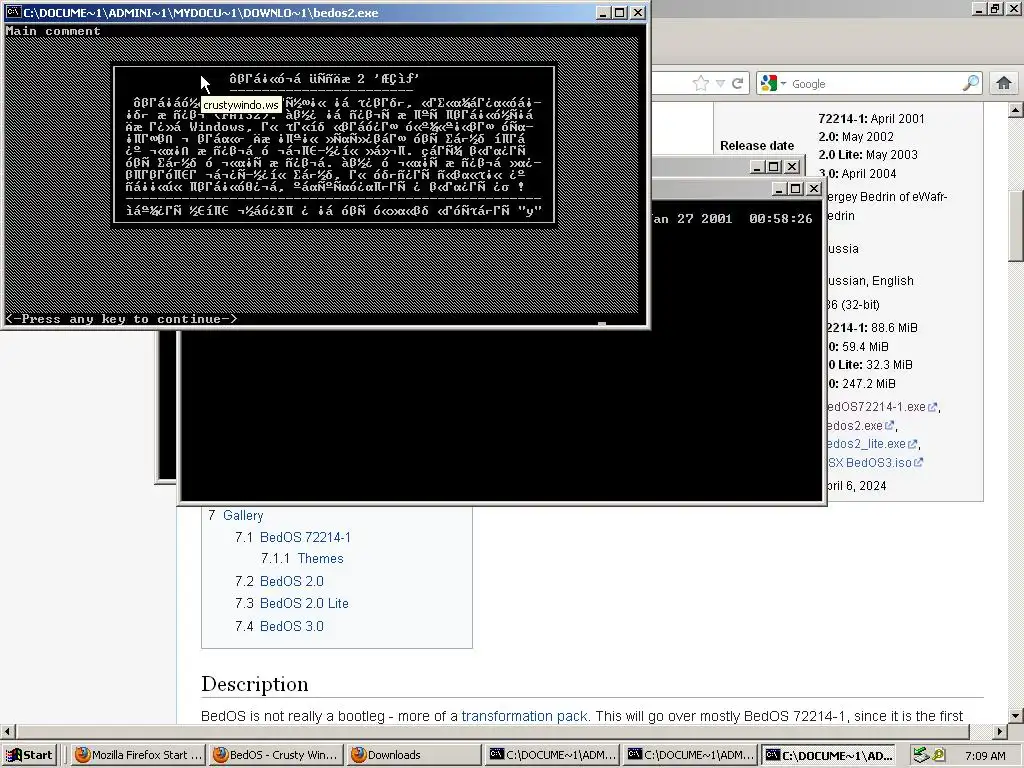The image size is (1024, 768).
Task: Open the Downloads taskbar item
Action: point(413,755)
